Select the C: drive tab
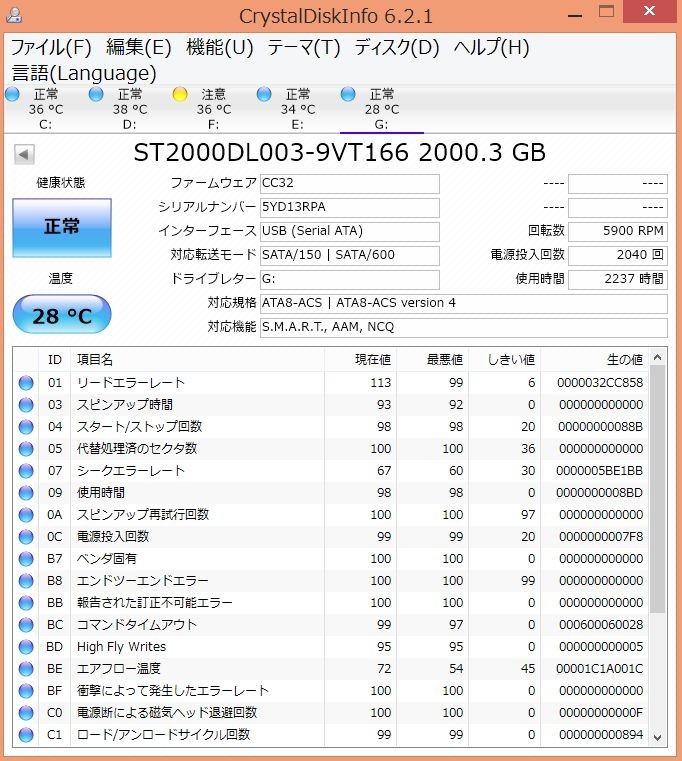The width and height of the screenshot is (682, 761). tap(46, 109)
